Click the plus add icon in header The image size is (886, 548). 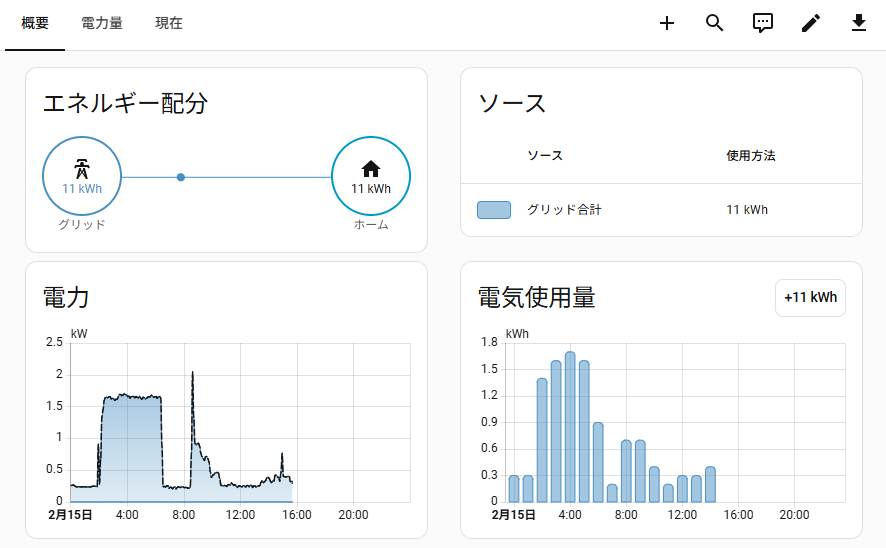[x=667, y=23]
